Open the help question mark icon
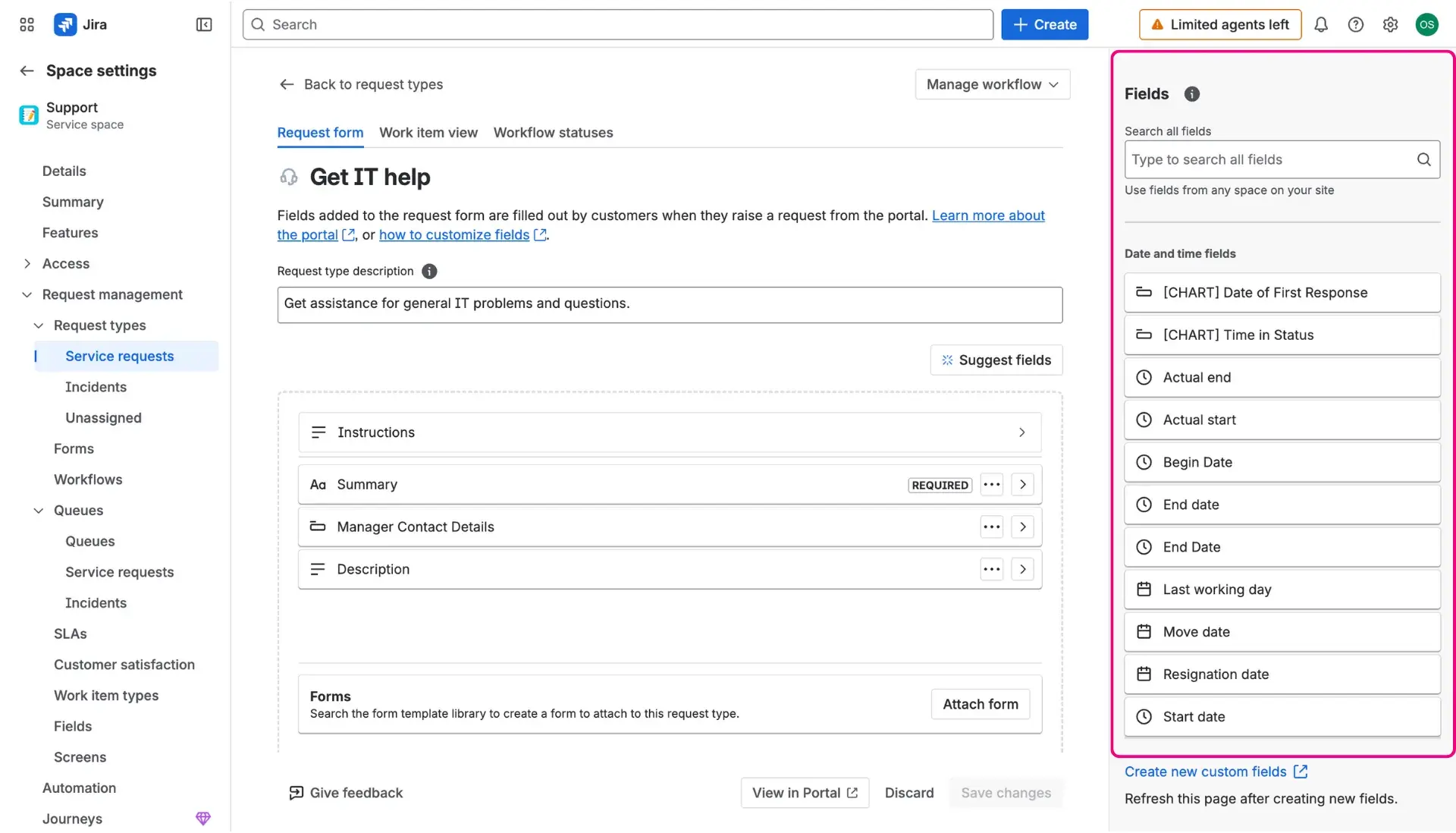1456x833 pixels. [1356, 24]
